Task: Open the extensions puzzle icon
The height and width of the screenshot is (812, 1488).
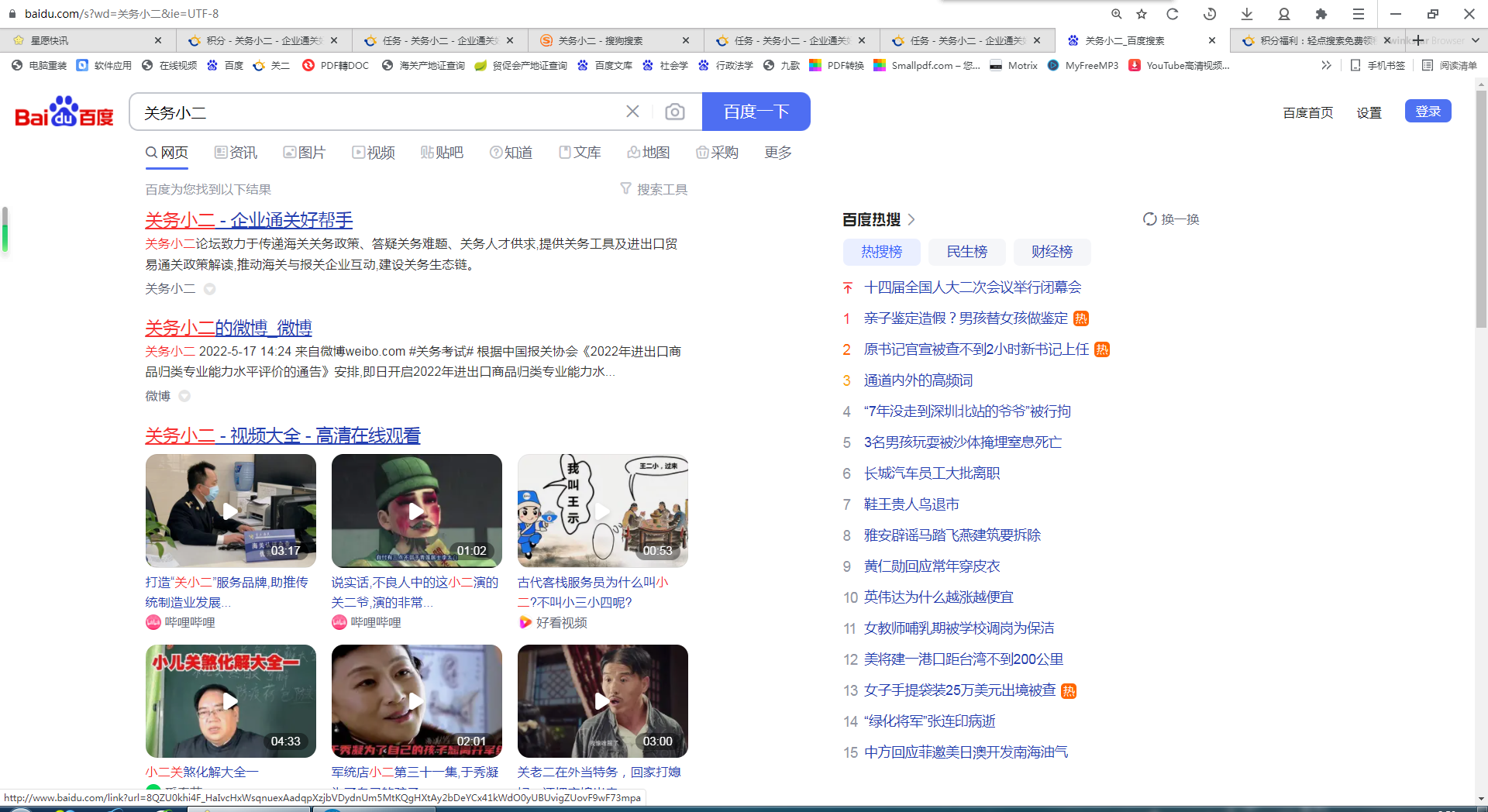Action: [x=1321, y=14]
